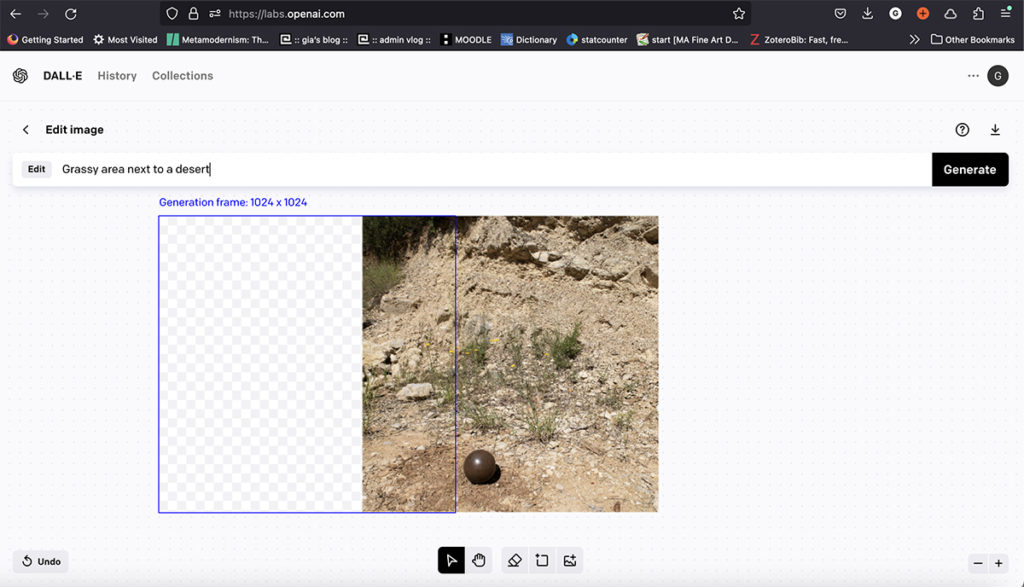Open the ZoteroBib bookmark
This screenshot has width=1024, height=587.
(799, 40)
